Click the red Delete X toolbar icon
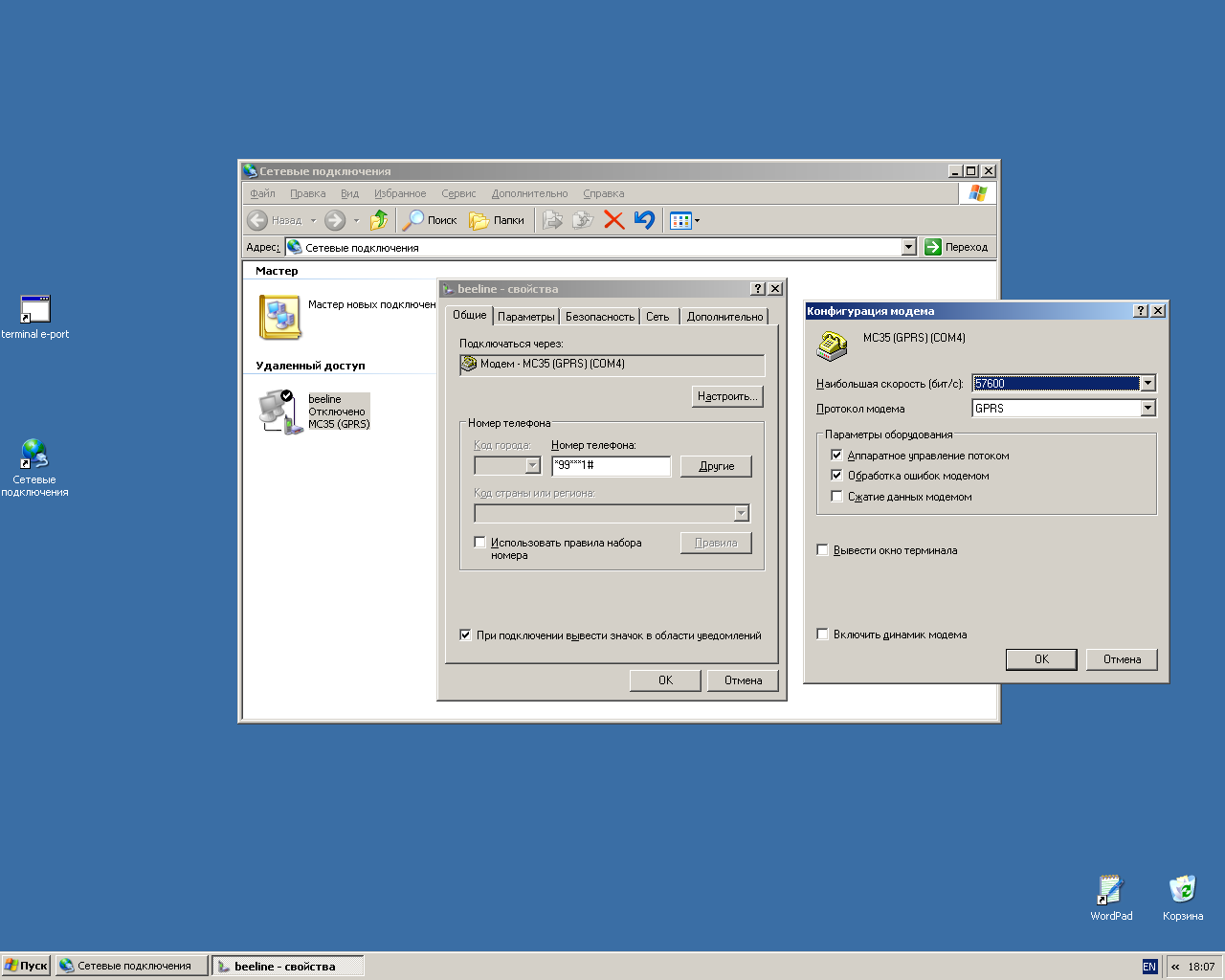 614,220
